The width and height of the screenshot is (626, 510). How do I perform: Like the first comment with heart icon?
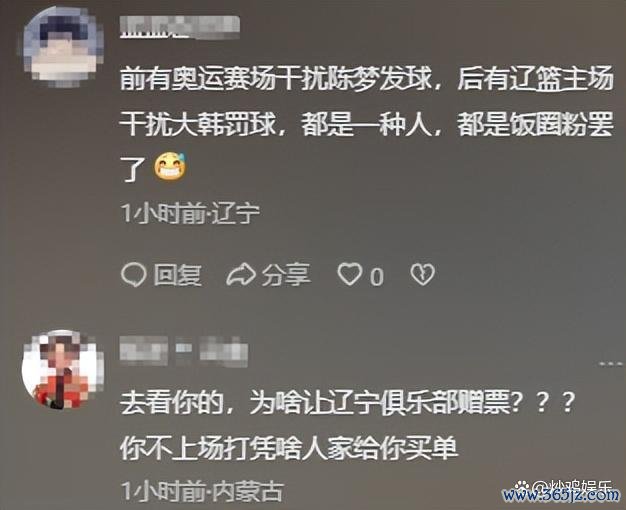coord(350,274)
